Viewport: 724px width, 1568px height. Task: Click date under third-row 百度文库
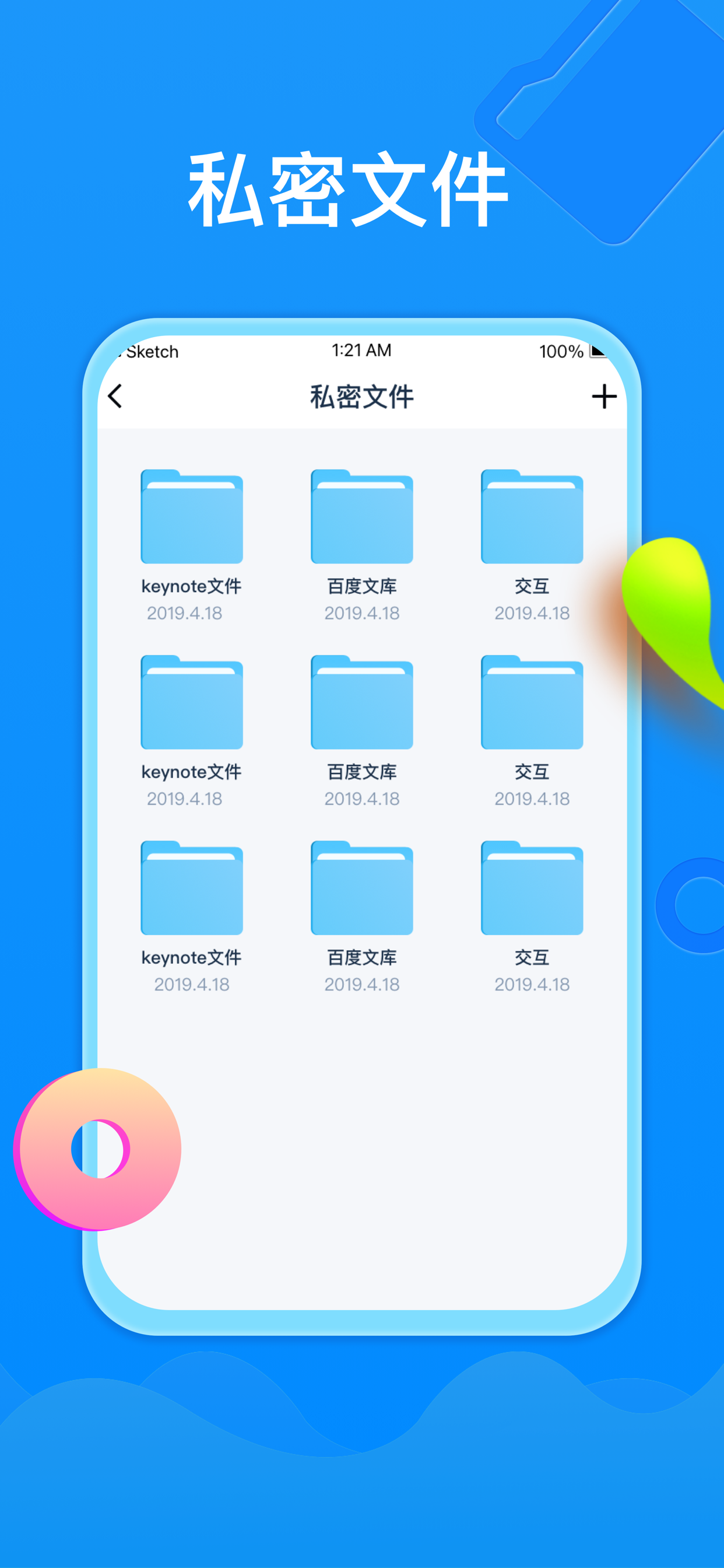362,984
